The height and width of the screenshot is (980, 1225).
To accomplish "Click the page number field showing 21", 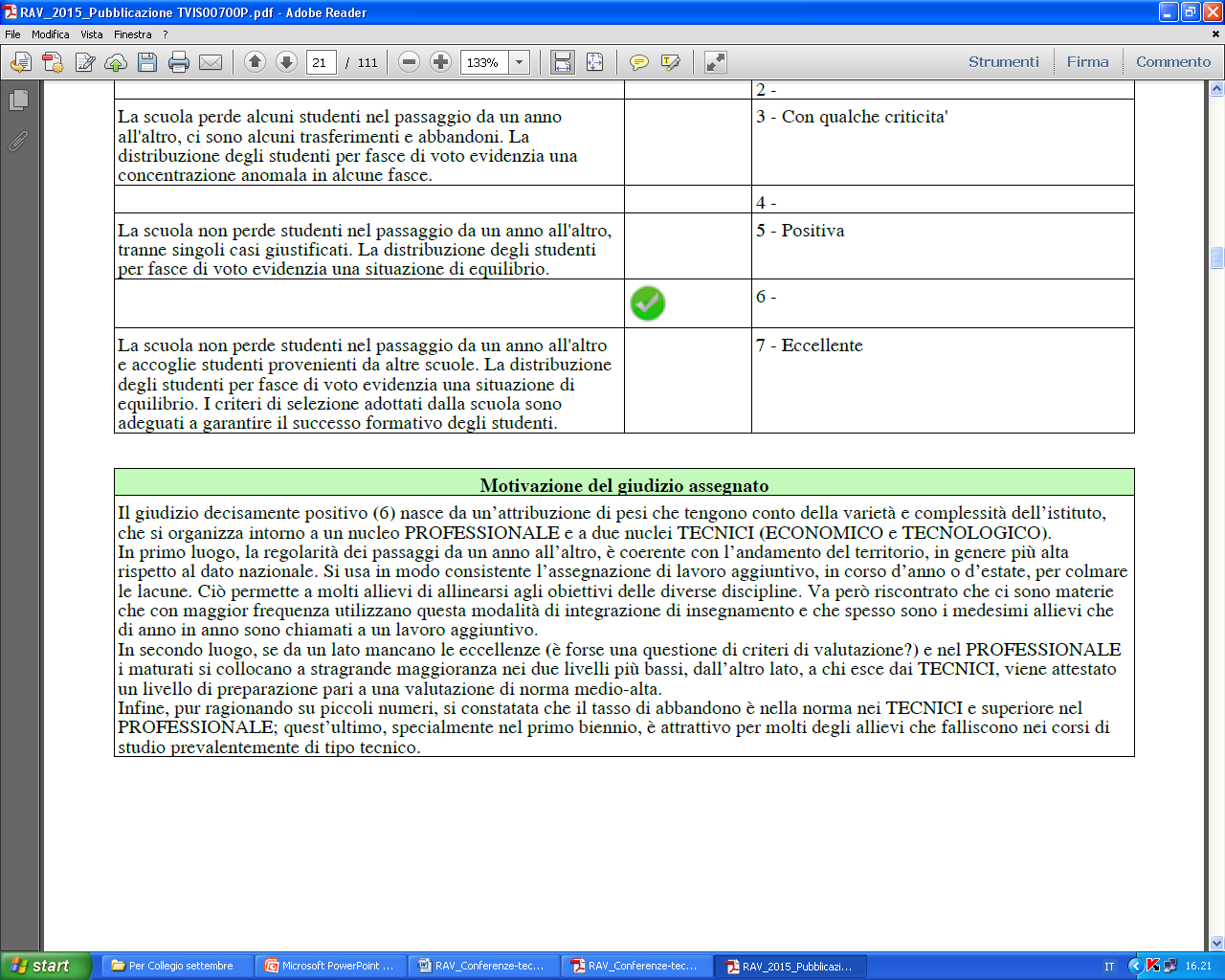I will coord(322,62).
